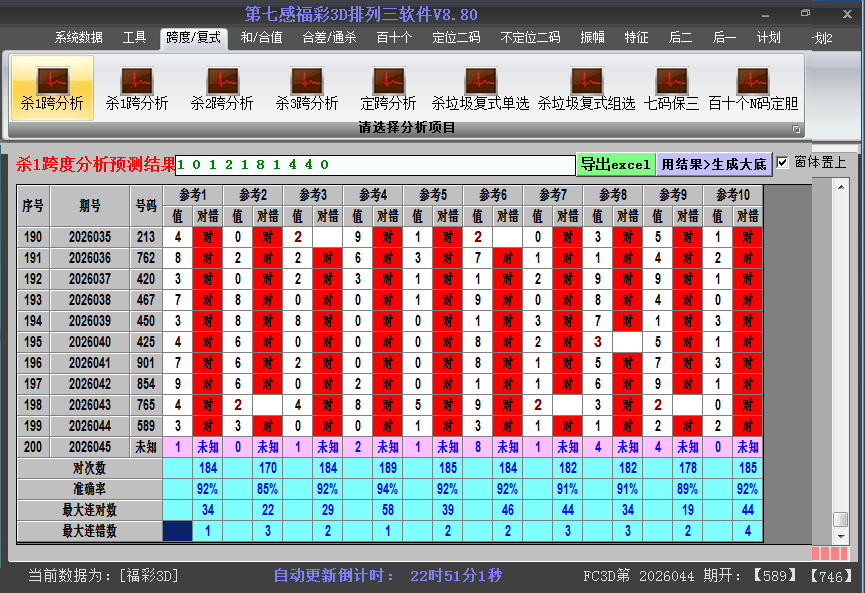Toggle the 窗体置上 checkbox

pyautogui.click(x=783, y=162)
